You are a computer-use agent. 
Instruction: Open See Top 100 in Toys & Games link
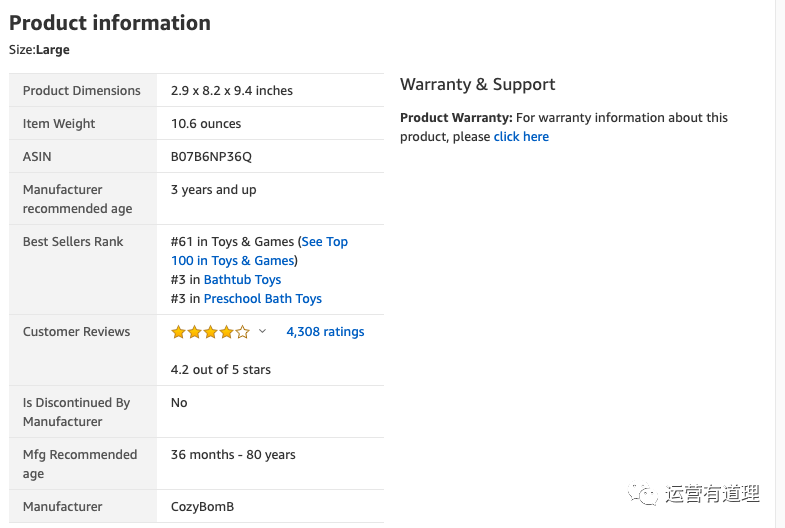[x=259, y=251]
